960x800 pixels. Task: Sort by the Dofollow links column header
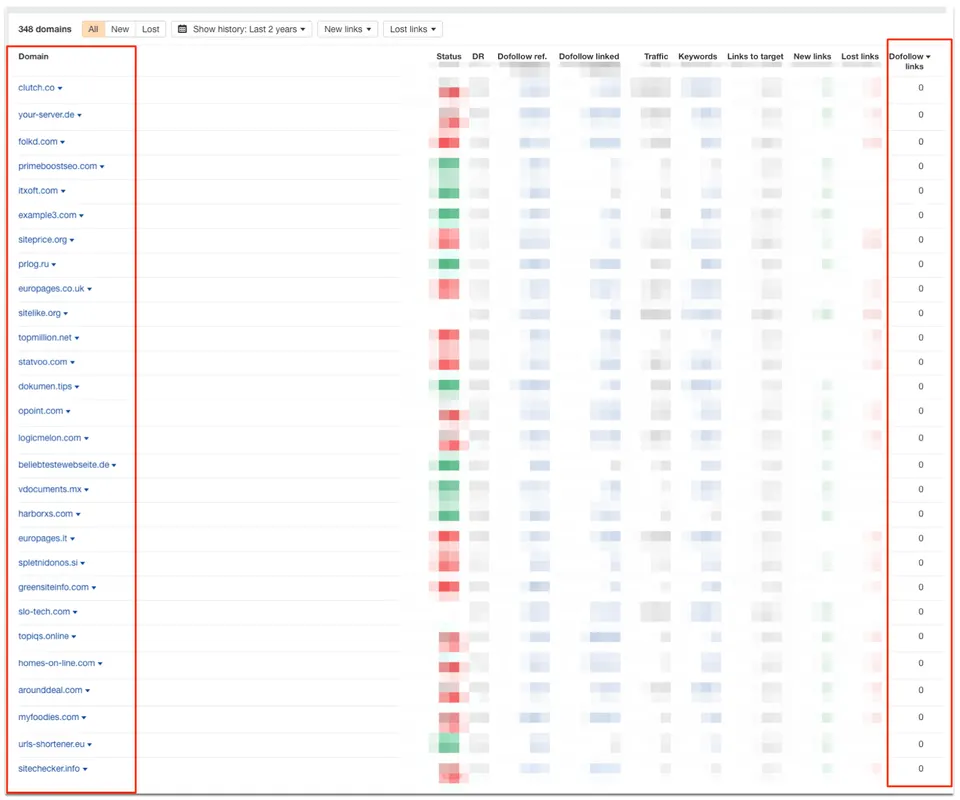[x=910, y=61]
